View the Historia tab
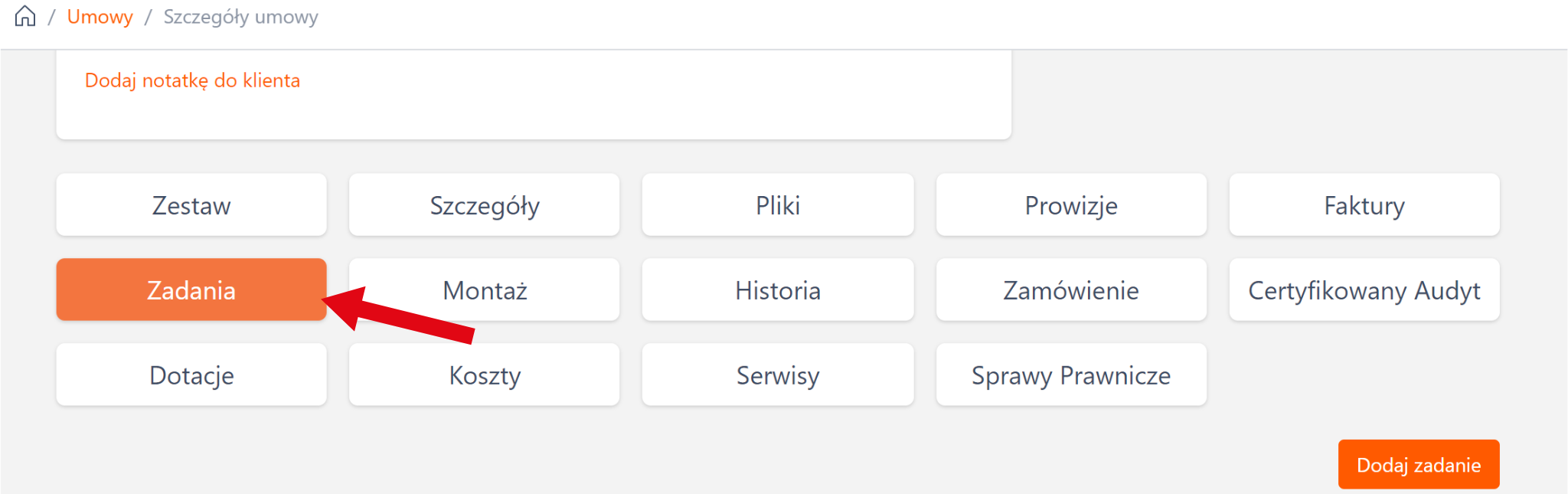Image resolution: width=1568 pixels, height=494 pixels. (778, 290)
